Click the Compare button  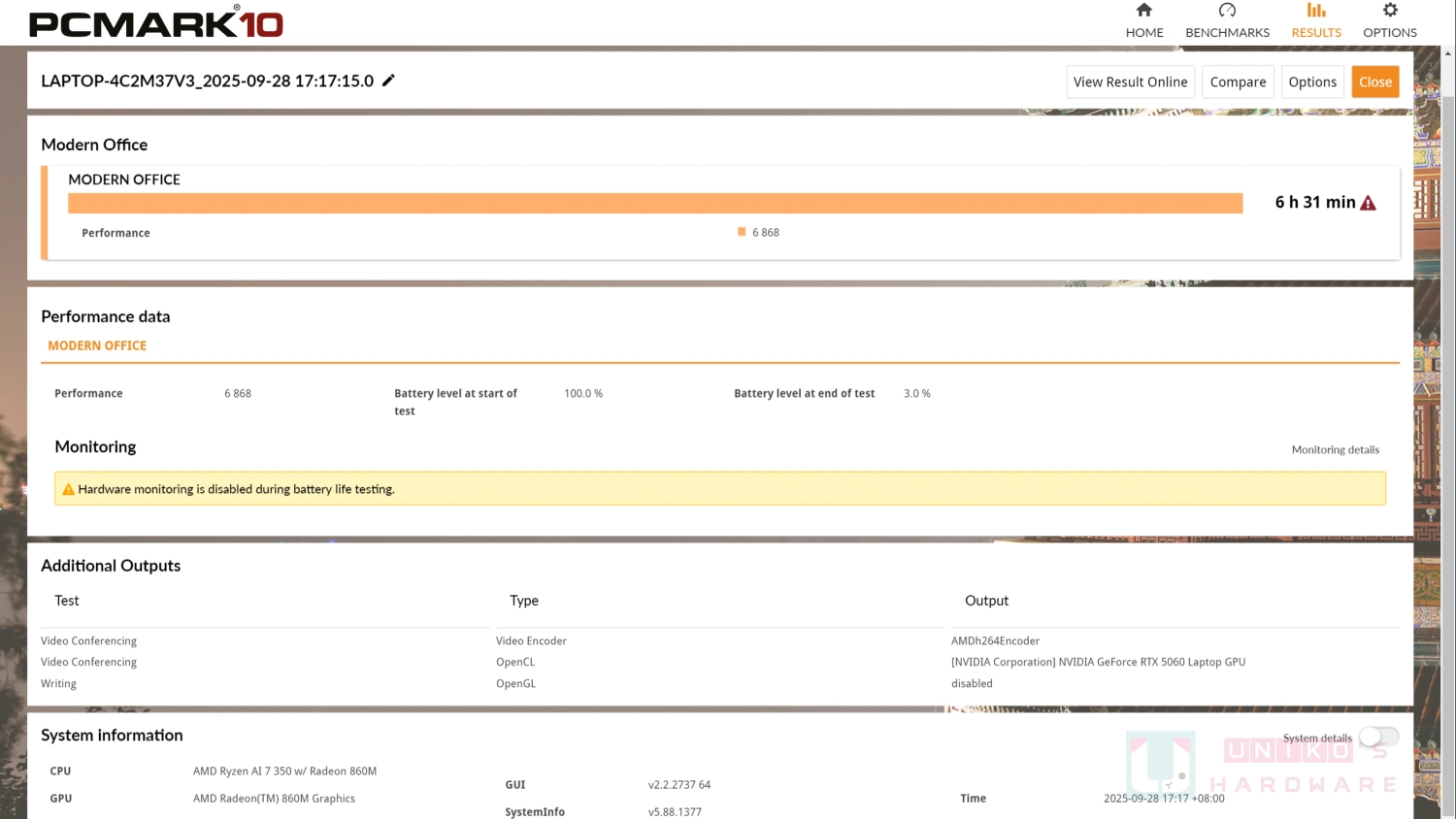point(1238,82)
